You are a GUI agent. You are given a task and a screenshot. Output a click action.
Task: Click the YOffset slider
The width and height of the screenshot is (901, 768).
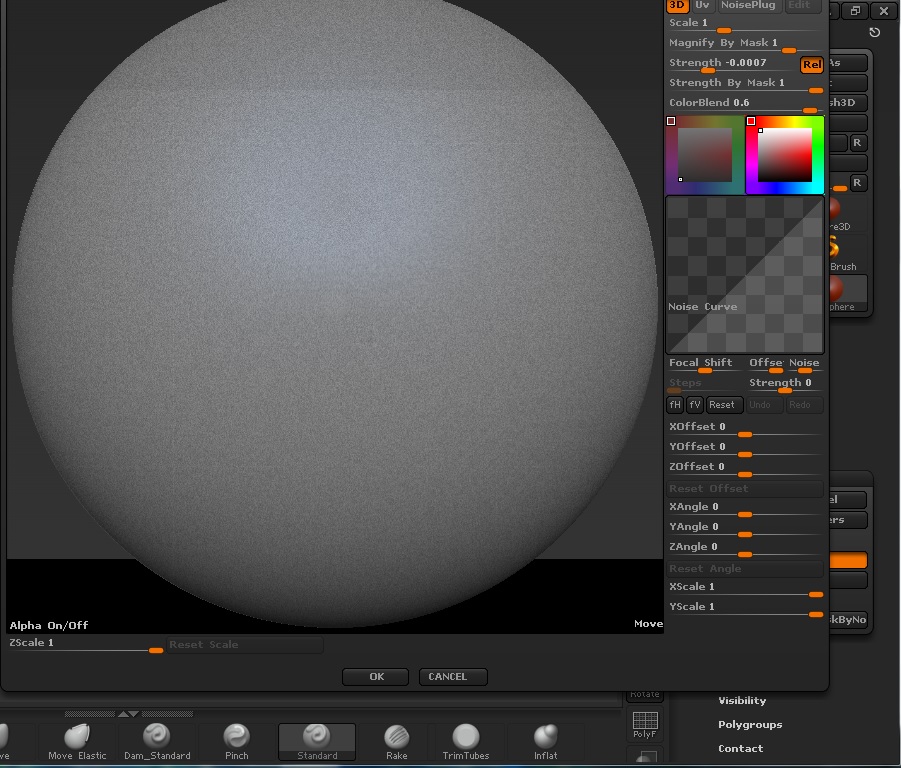click(745, 448)
